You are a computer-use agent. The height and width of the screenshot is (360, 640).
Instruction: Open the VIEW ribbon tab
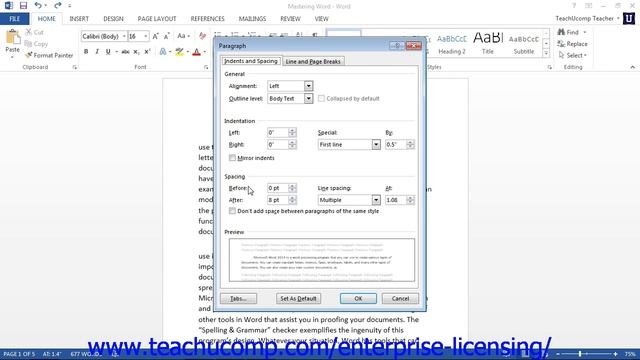click(321, 19)
